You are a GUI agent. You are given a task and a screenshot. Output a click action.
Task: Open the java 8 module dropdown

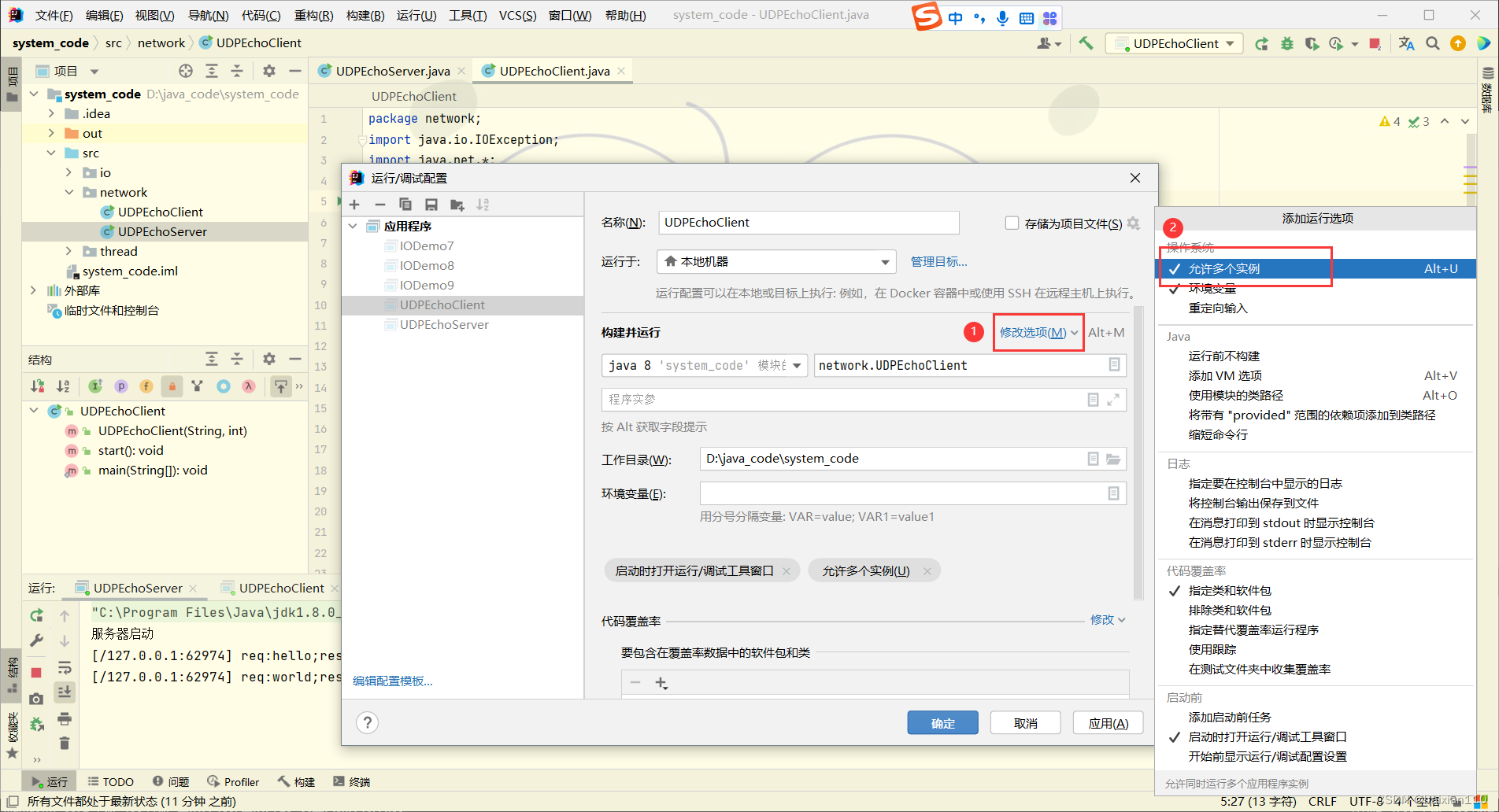705,365
